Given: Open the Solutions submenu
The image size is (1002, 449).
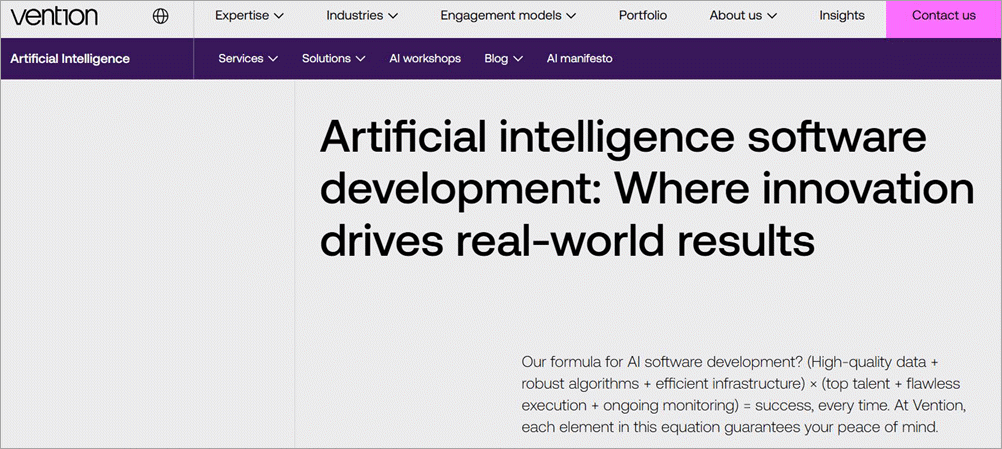Looking at the screenshot, I should (x=333, y=59).
